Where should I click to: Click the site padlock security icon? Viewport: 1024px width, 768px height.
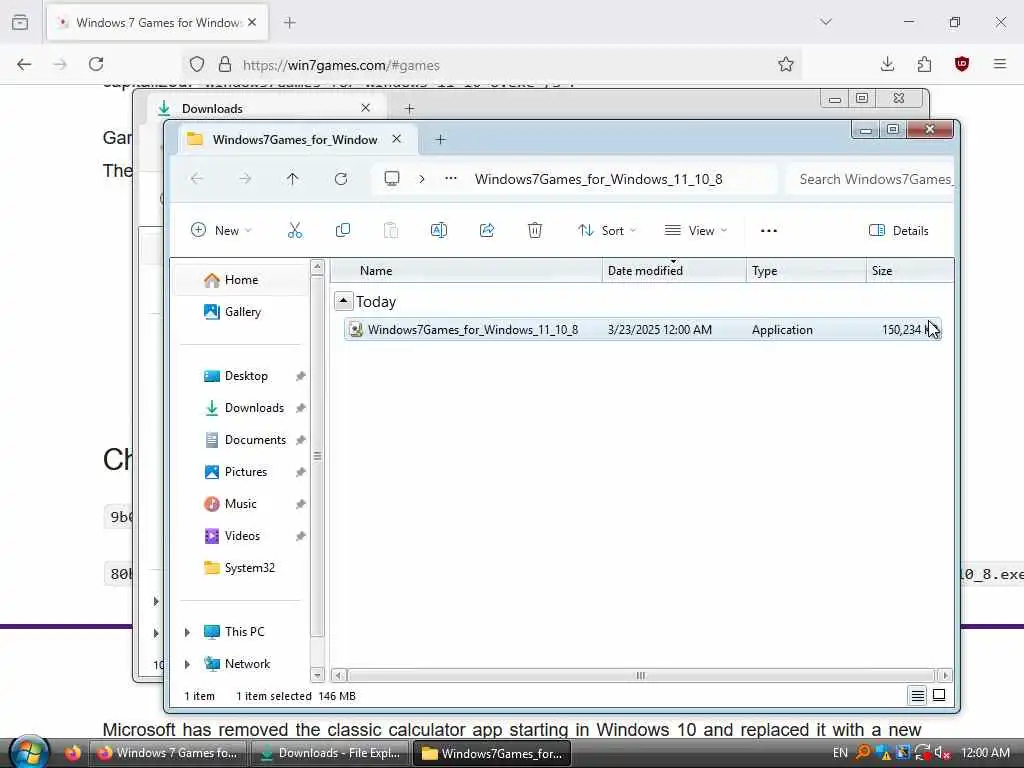[225, 64]
